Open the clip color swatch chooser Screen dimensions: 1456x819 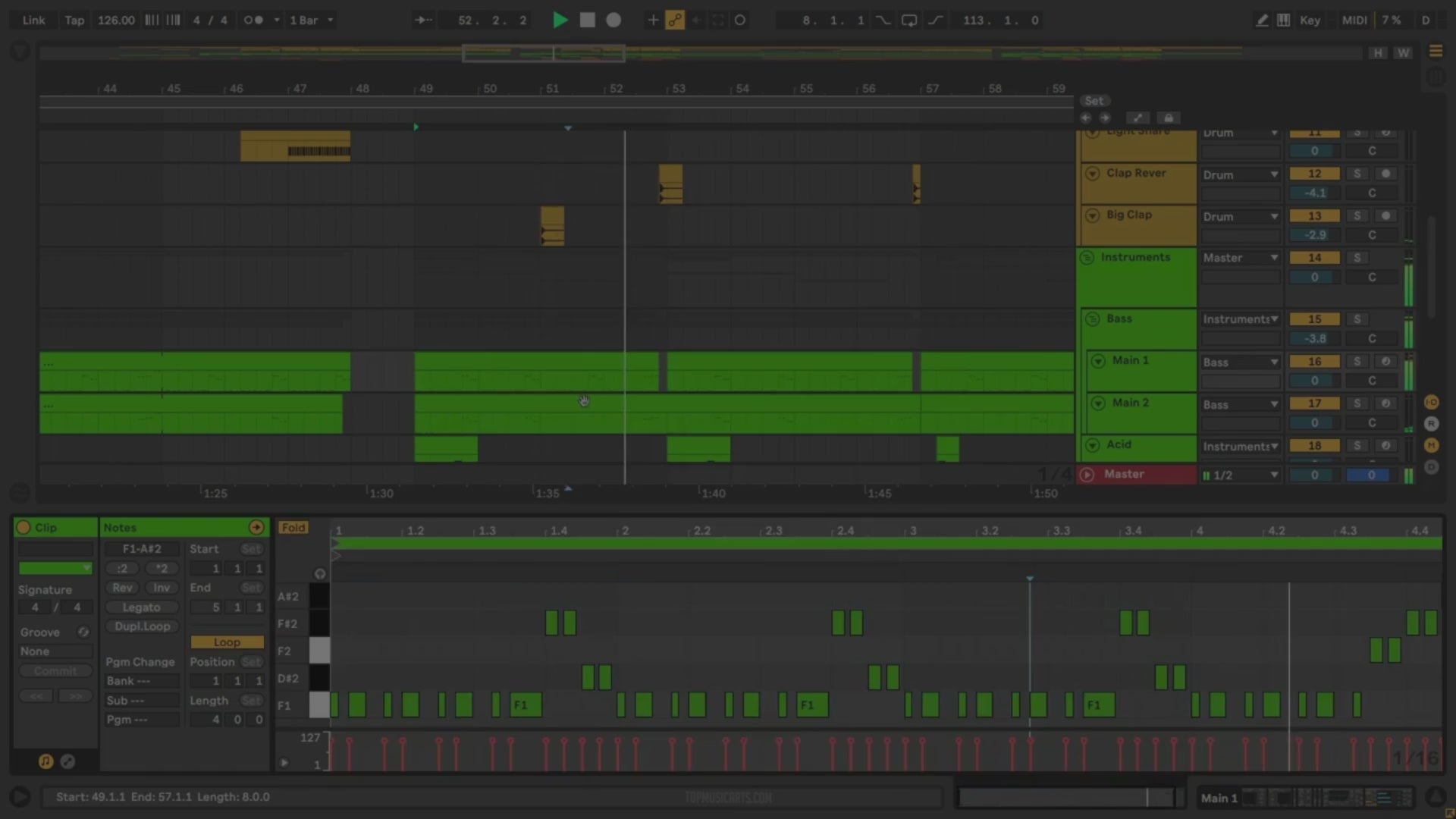click(55, 568)
